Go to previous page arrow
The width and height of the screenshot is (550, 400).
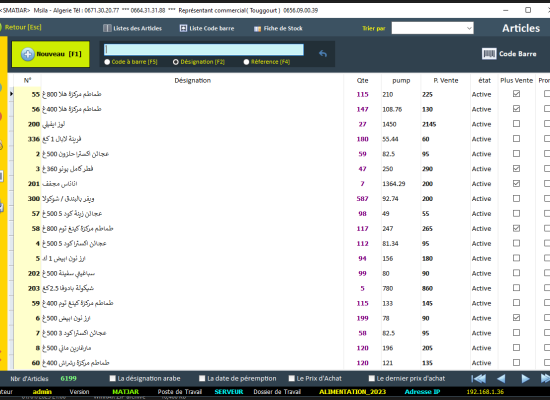(501, 379)
